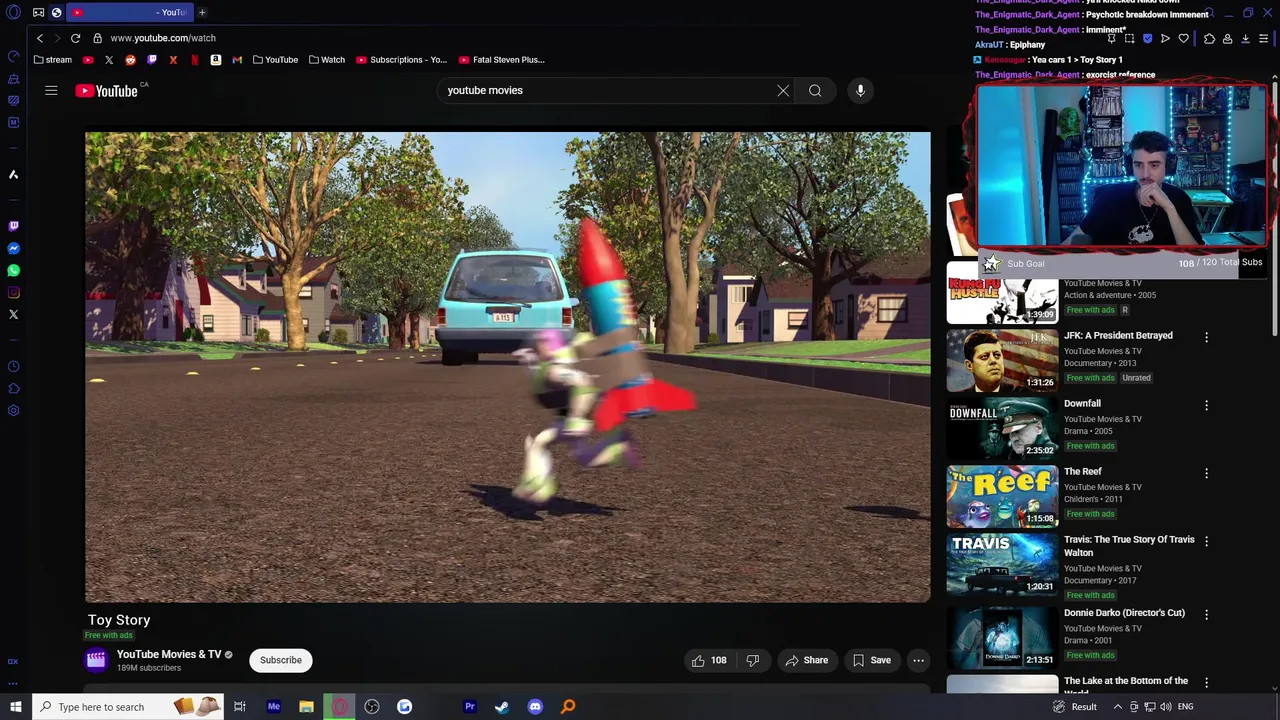Open Donnie Darko (Director's Cut) title
The width and height of the screenshot is (1280, 720).
click(1124, 612)
